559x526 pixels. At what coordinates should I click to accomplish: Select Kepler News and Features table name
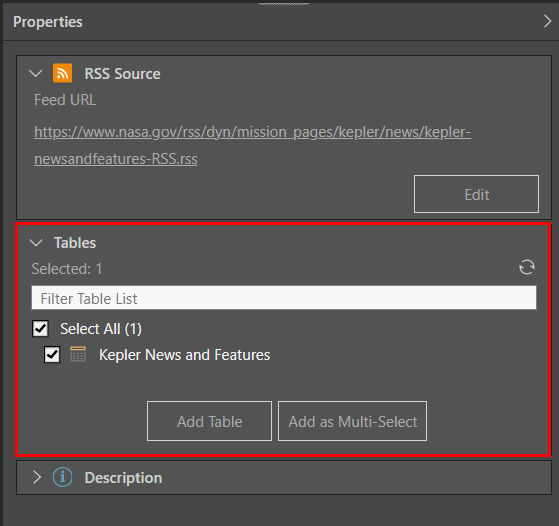click(184, 355)
